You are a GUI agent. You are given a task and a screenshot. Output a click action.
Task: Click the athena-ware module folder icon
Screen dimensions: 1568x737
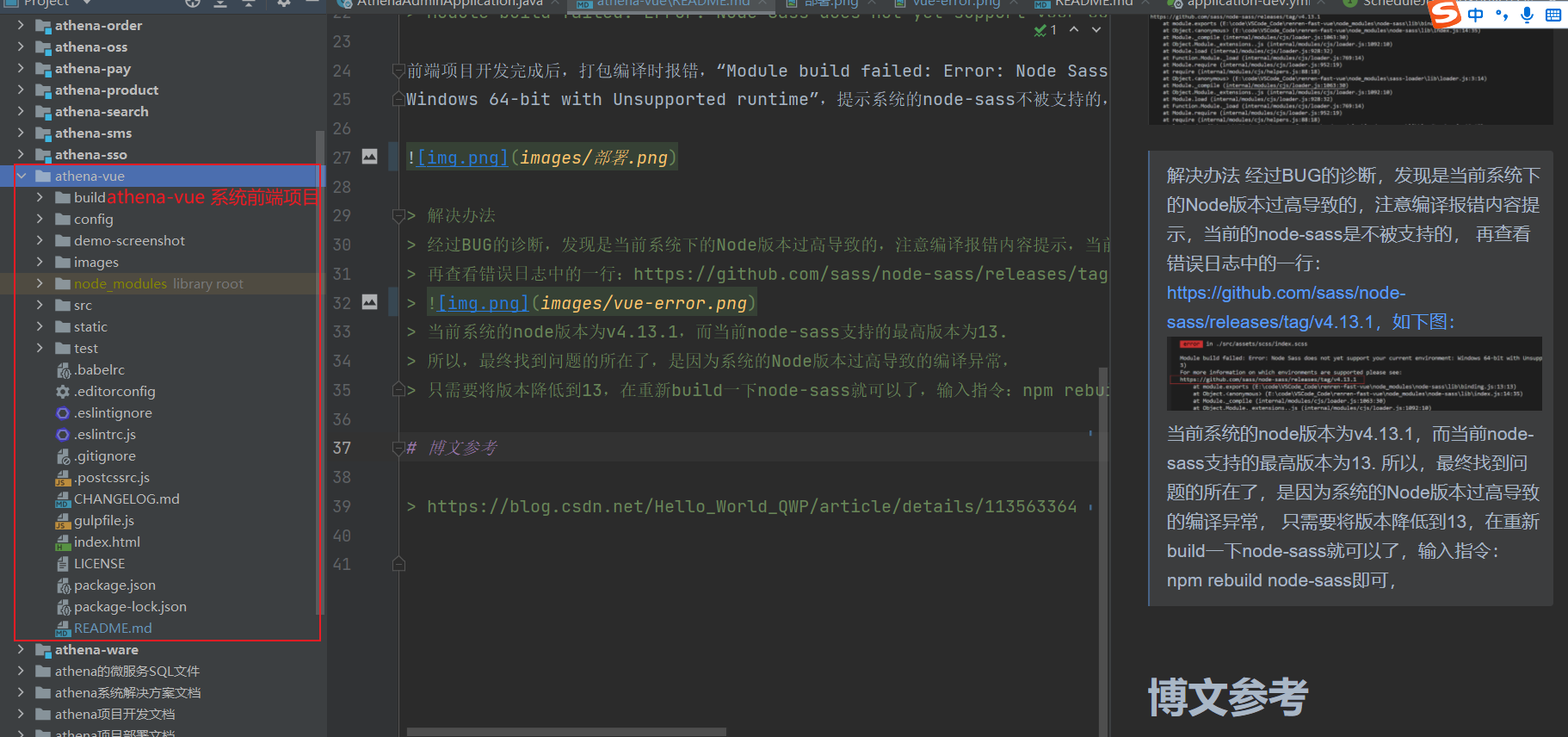(x=43, y=650)
